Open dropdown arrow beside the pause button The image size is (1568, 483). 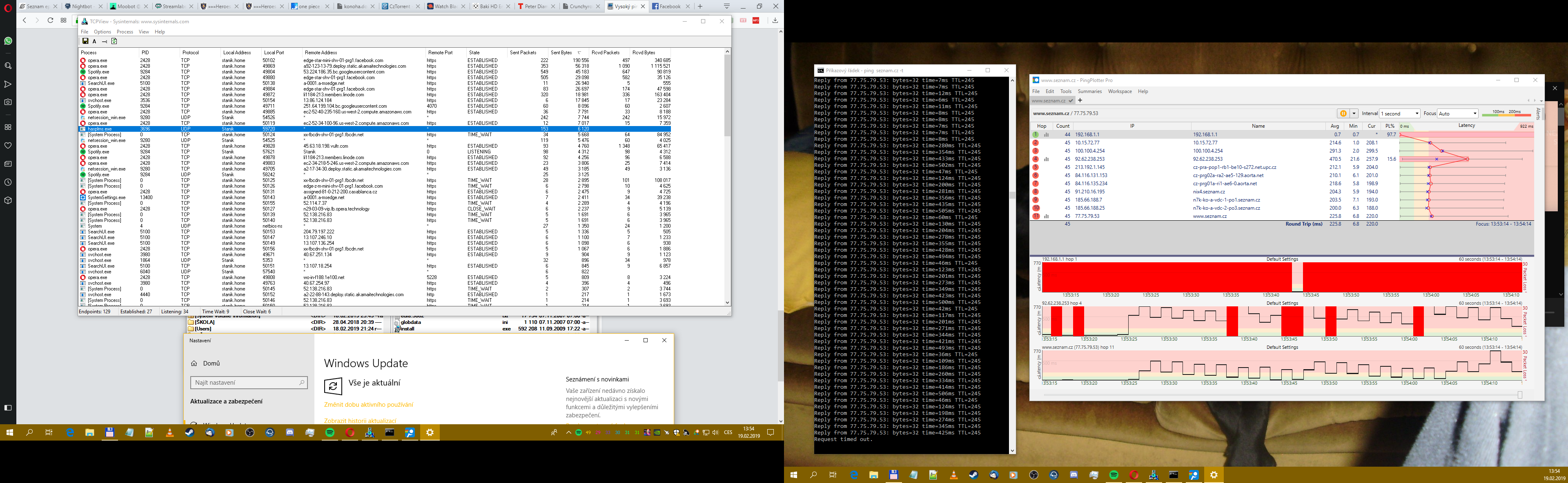point(1354,114)
